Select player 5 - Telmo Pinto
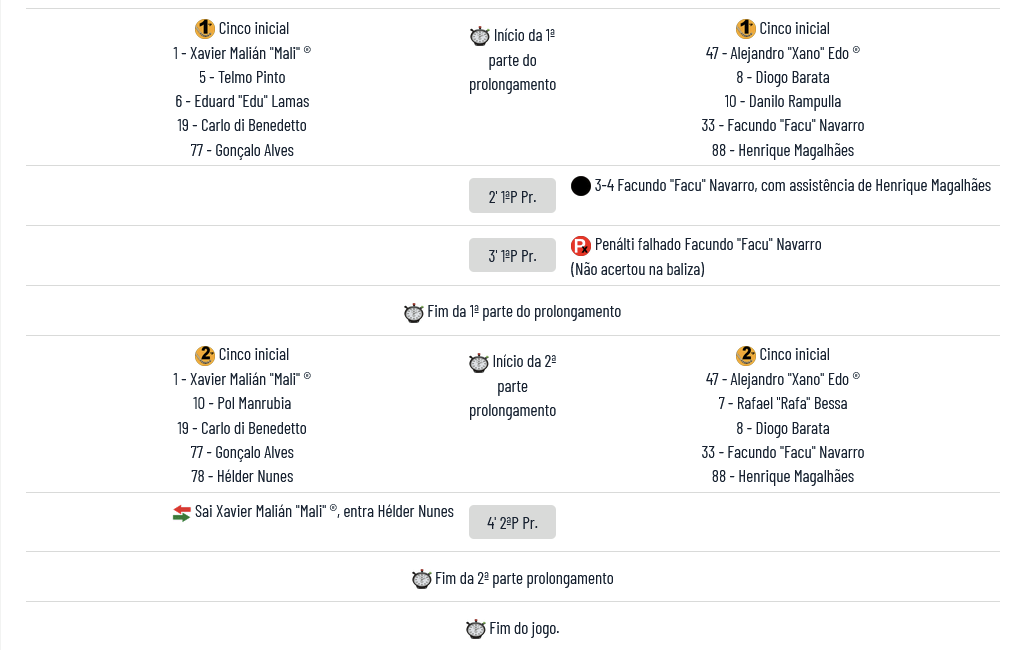This screenshot has height=650, width=1009. pyautogui.click(x=242, y=77)
